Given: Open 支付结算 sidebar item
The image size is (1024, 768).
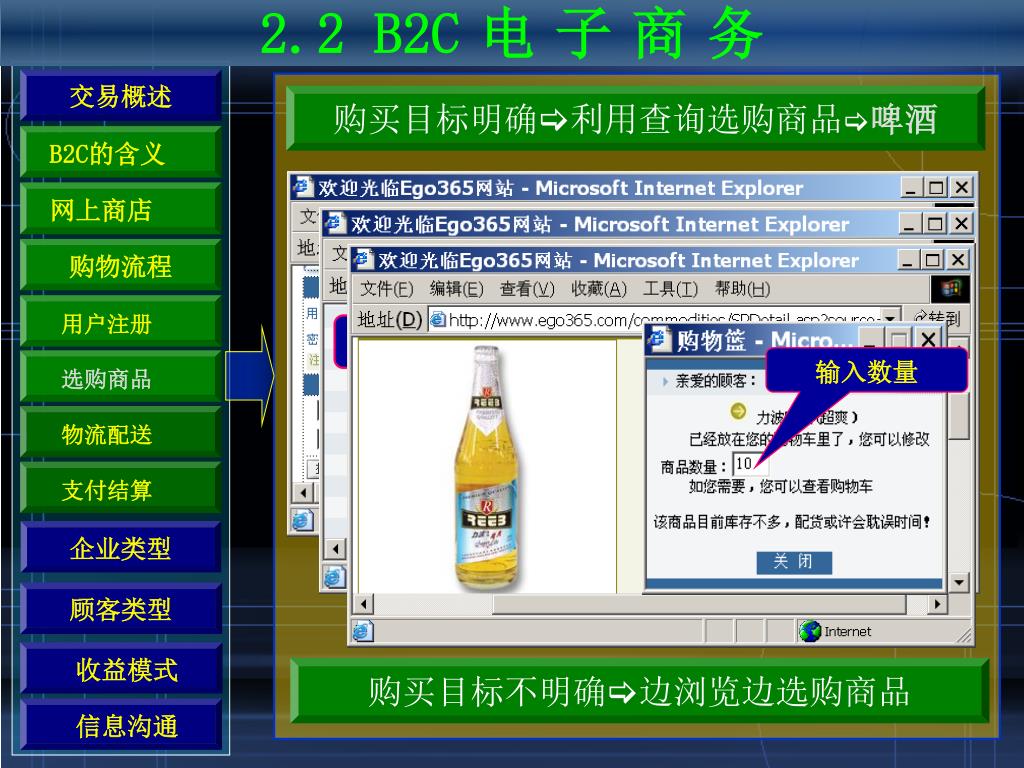Looking at the screenshot, I should [x=121, y=490].
